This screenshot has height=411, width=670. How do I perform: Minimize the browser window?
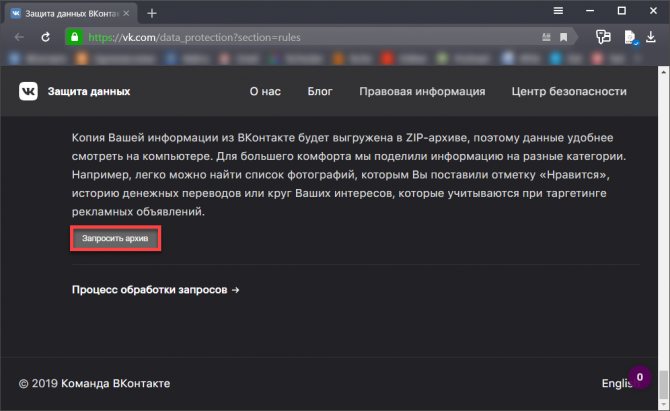(x=590, y=11)
